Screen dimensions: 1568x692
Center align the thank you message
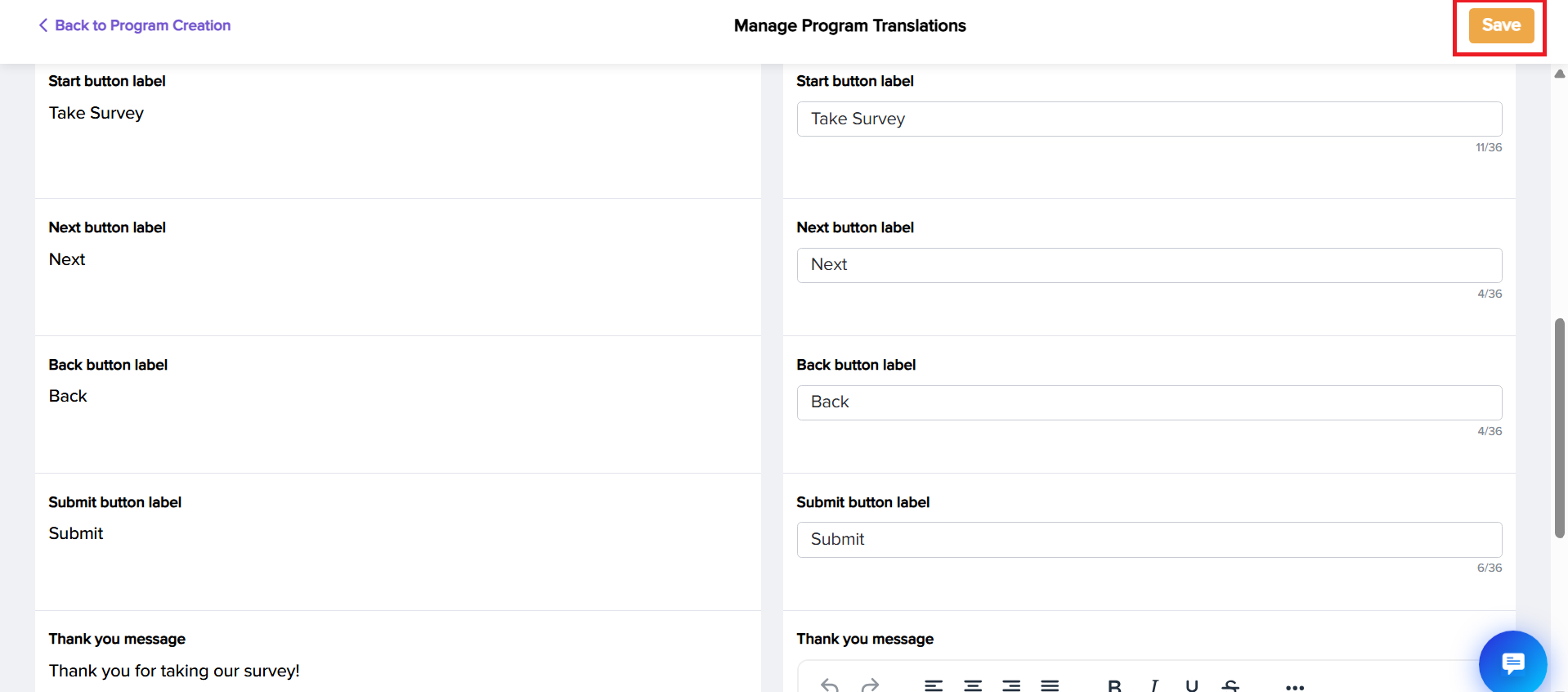(x=973, y=685)
